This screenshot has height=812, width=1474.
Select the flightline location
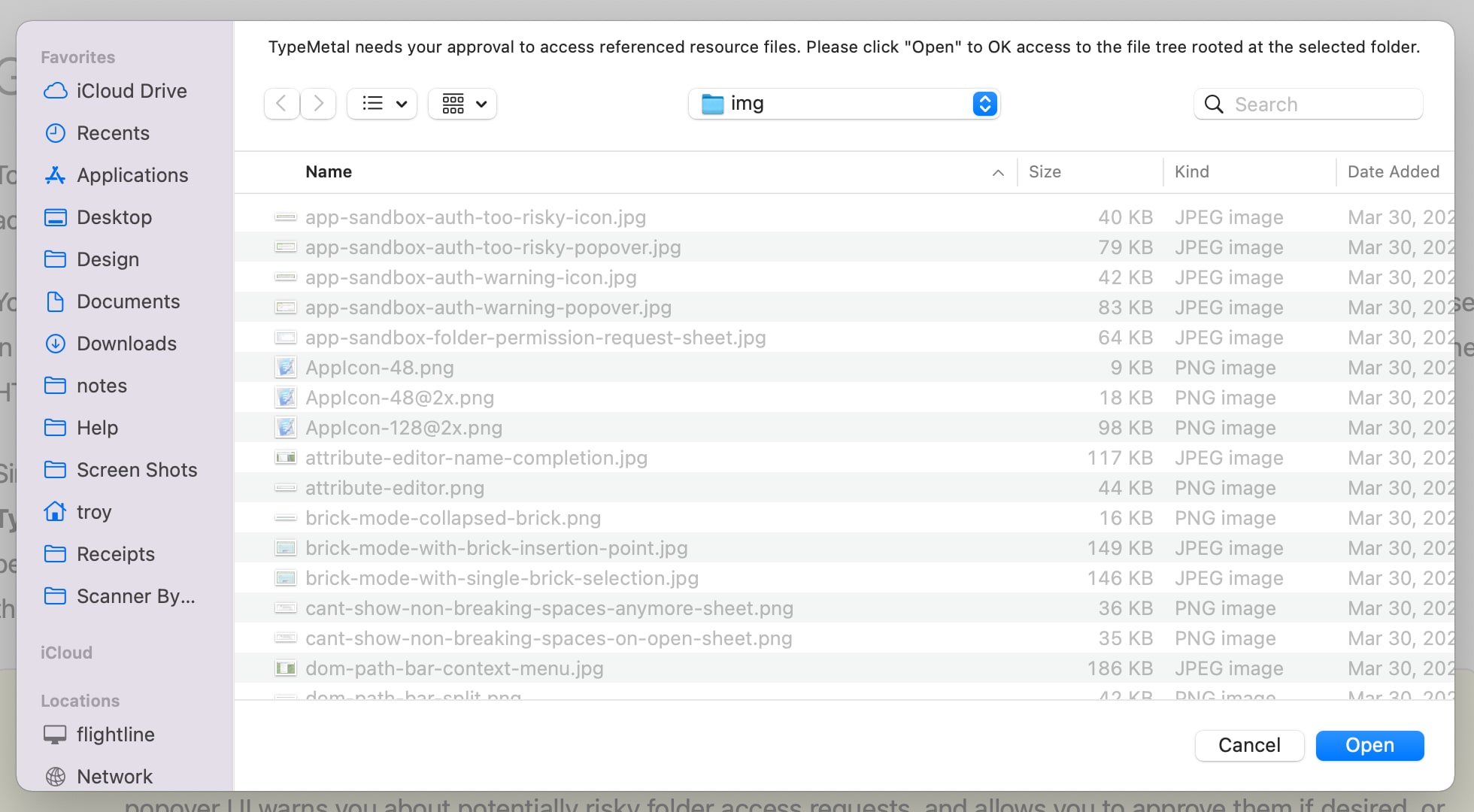pyautogui.click(x=99, y=735)
